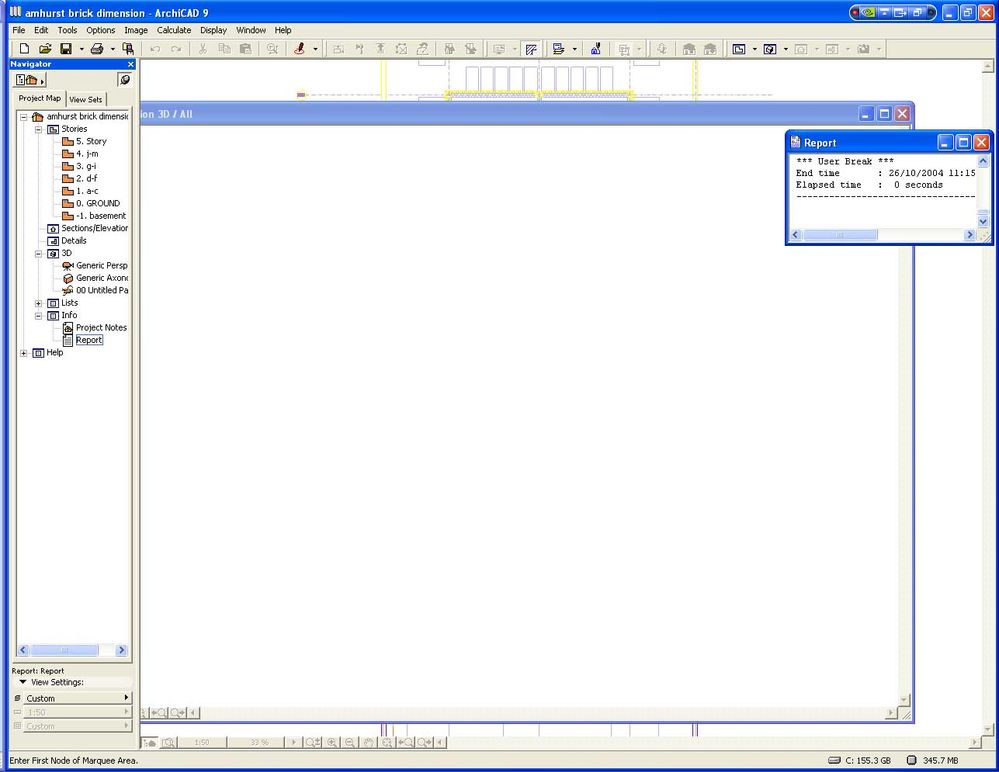Viewport: 999px width, 772px height.
Task: Open the Calculate menu
Action: 174,30
